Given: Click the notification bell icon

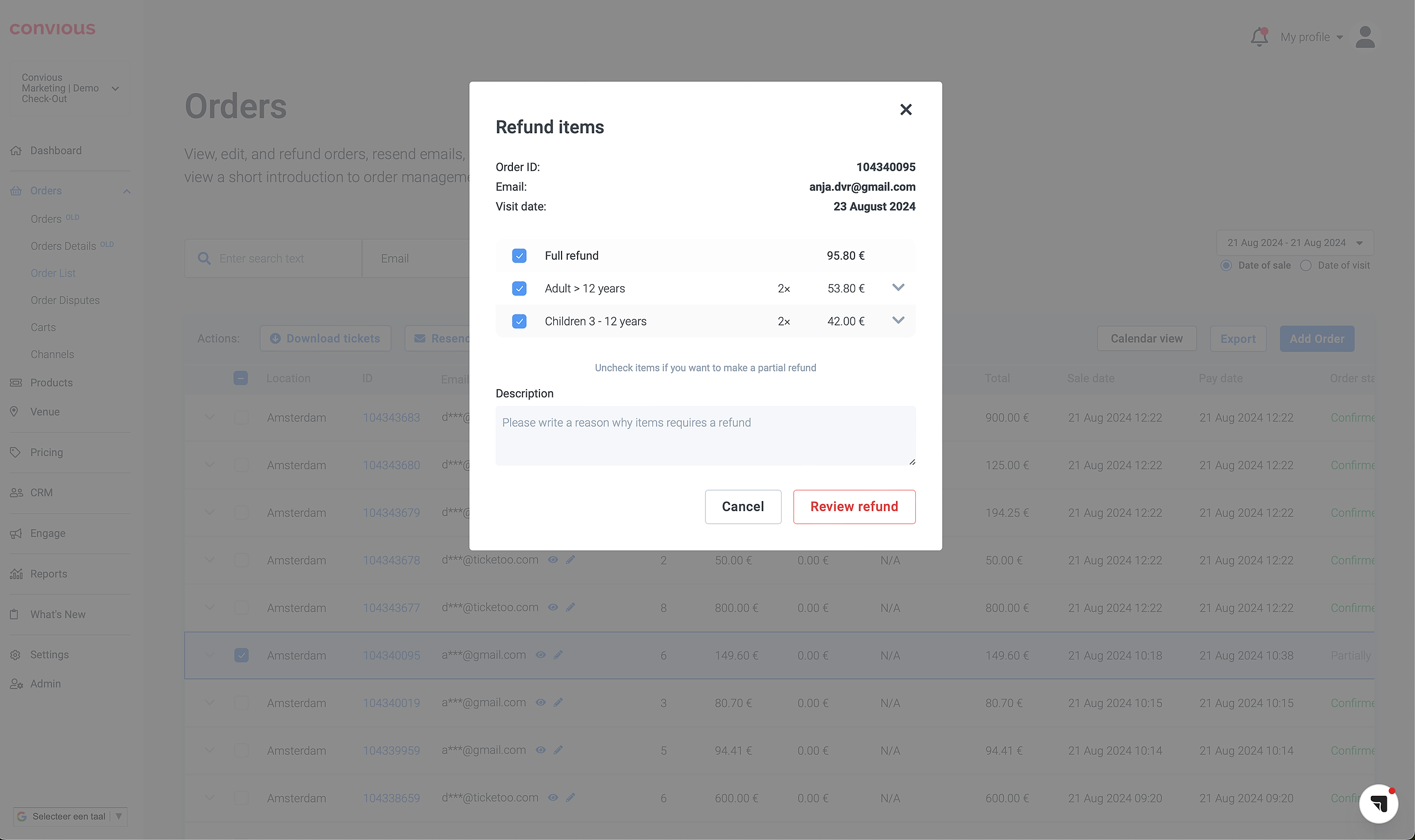Looking at the screenshot, I should [1259, 37].
